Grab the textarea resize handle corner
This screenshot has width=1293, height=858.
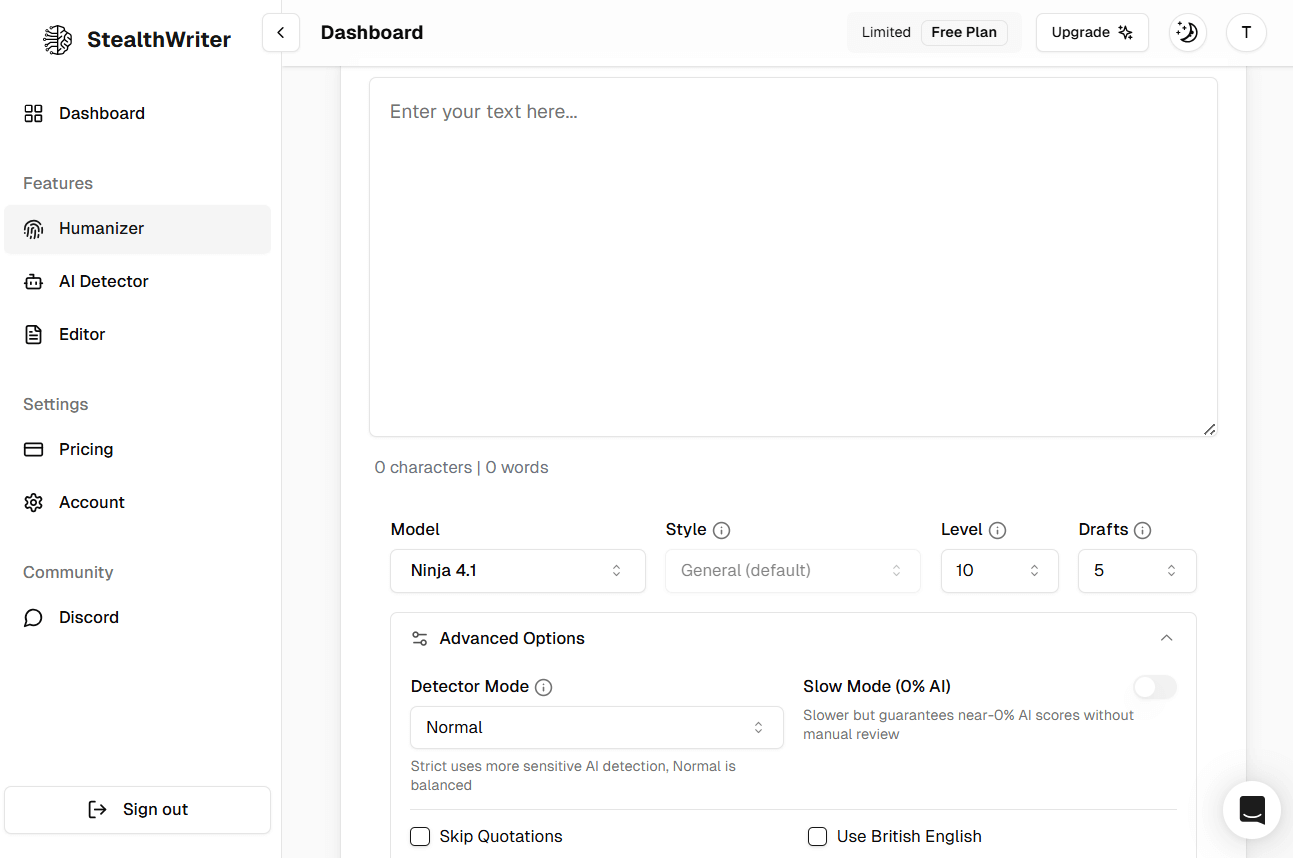(x=1209, y=429)
